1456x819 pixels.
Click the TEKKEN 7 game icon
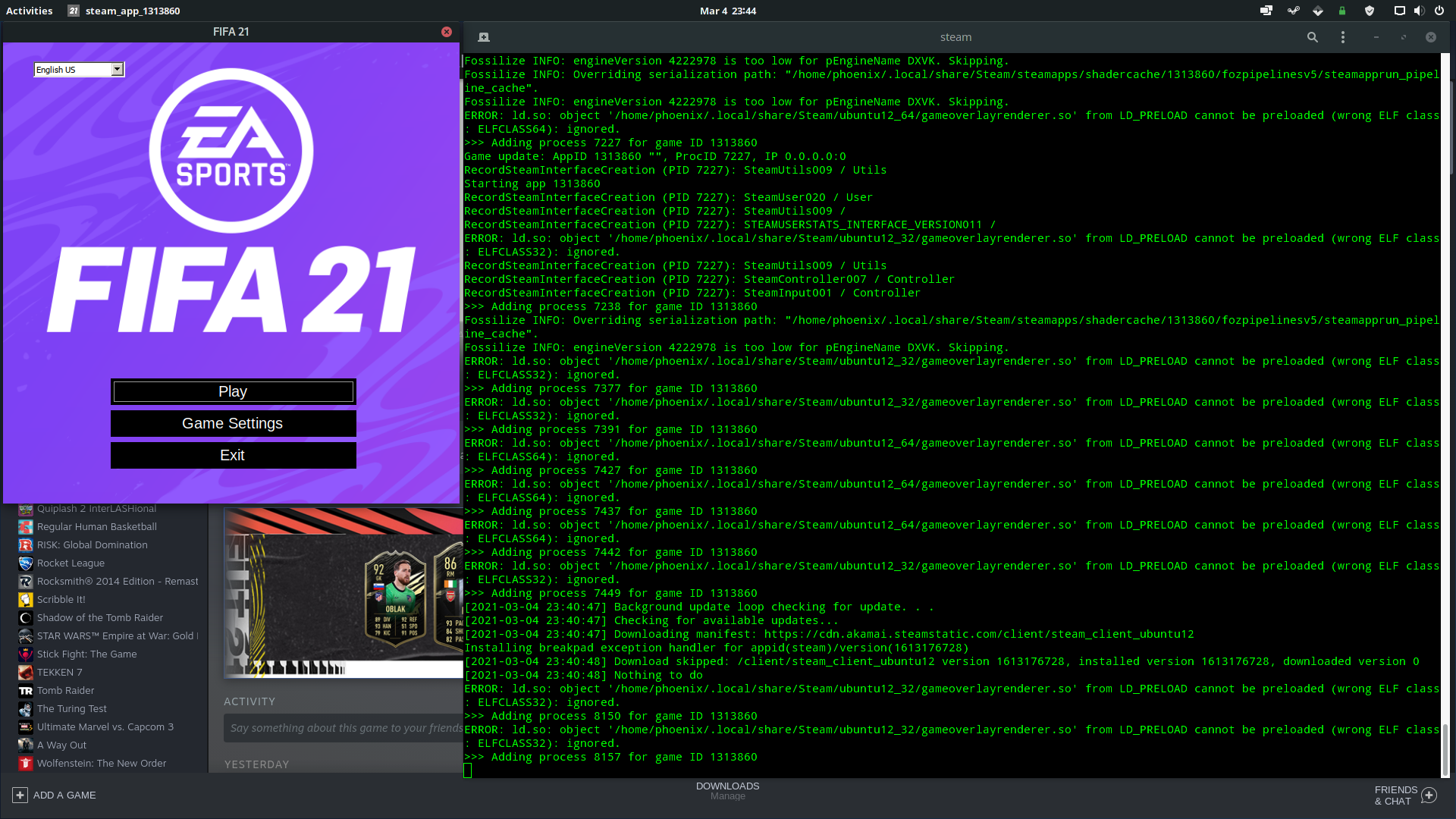[26, 673]
